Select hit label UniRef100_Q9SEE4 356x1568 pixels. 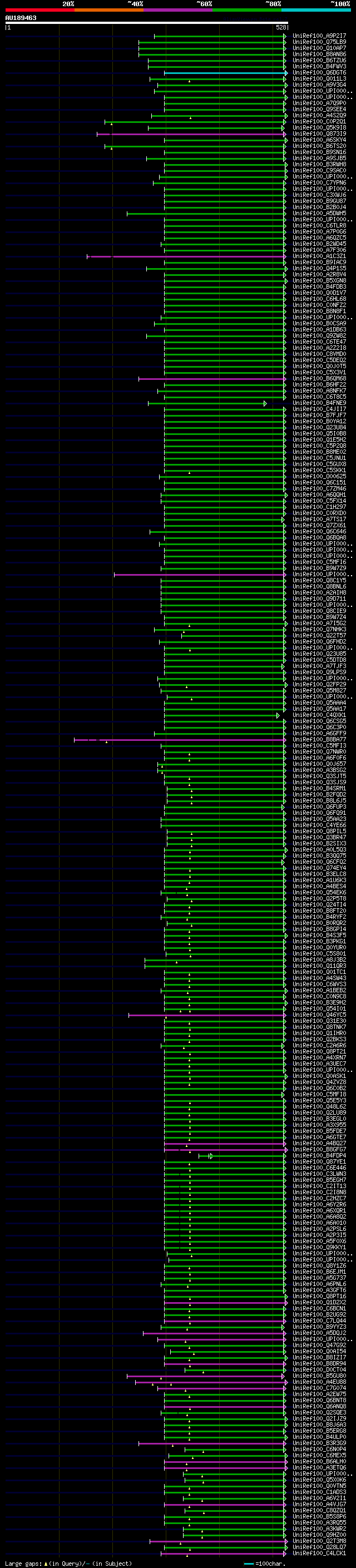319,110
